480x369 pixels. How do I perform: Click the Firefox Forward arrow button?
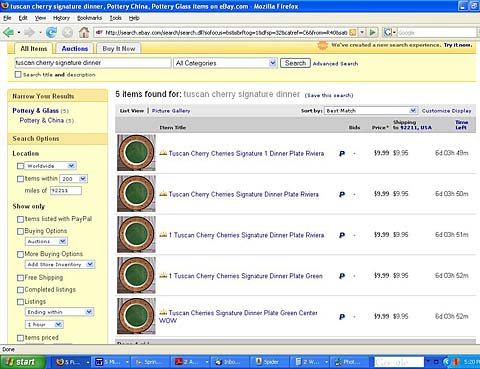30,32
